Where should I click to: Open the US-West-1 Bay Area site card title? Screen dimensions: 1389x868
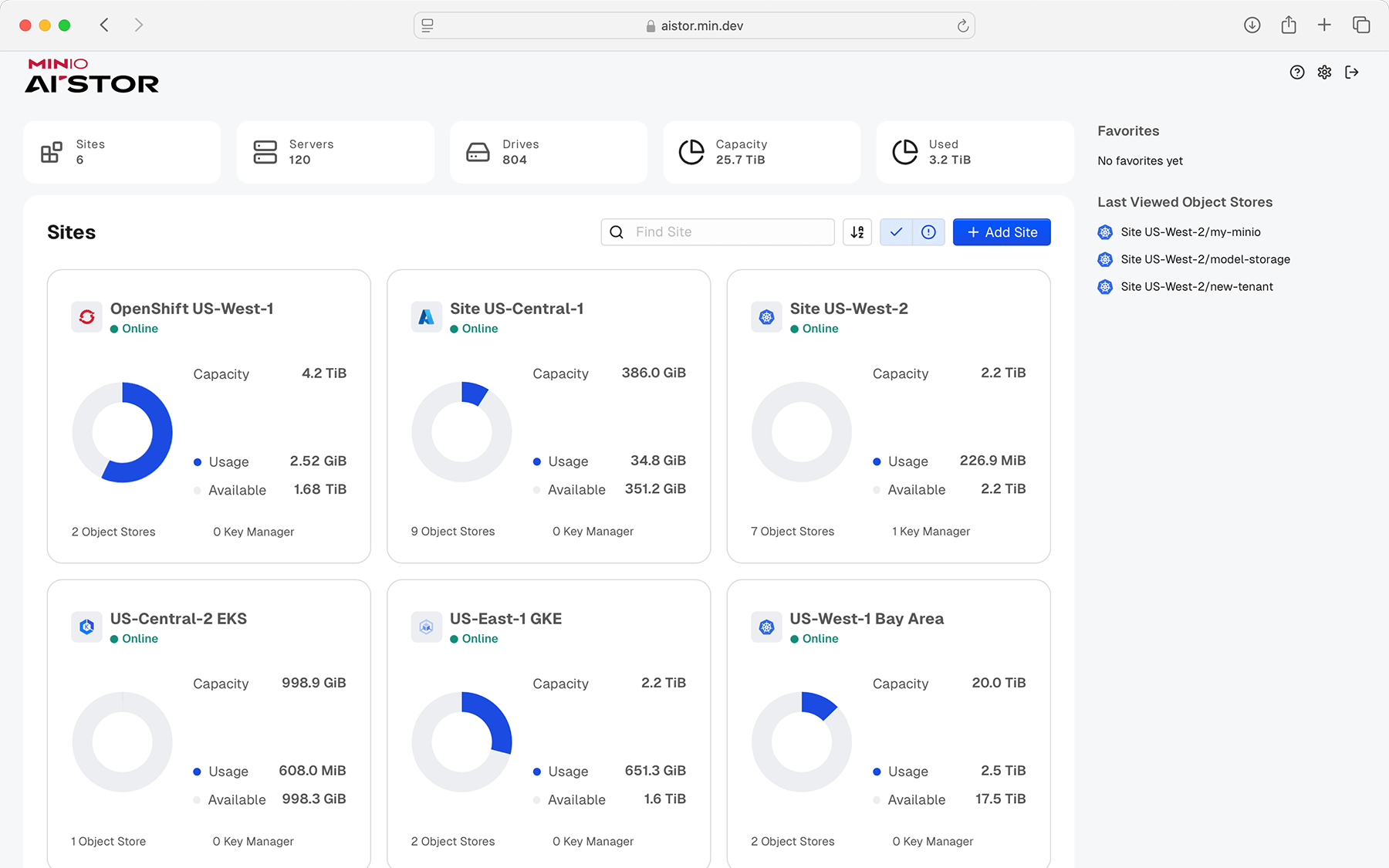pos(867,619)
